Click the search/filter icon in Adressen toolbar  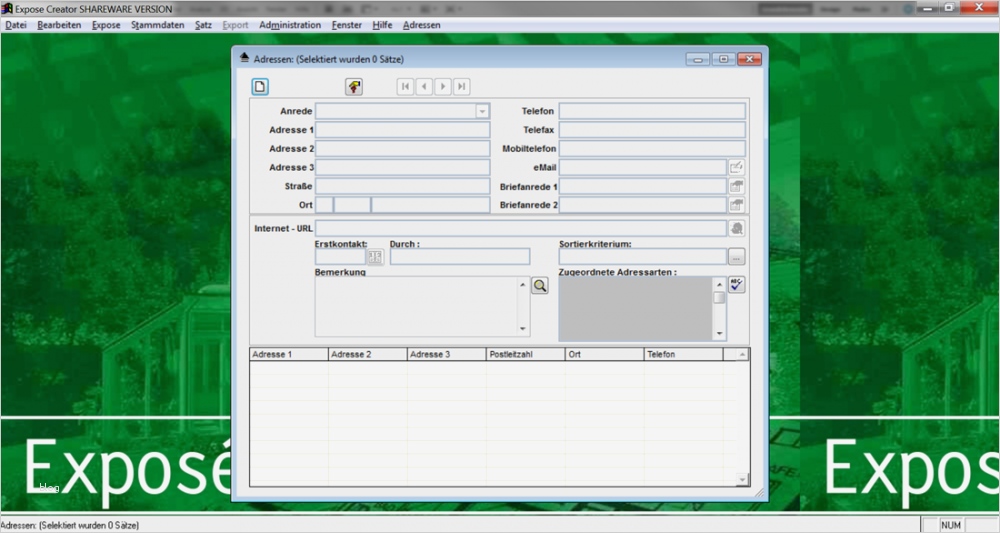click(354, 87)
